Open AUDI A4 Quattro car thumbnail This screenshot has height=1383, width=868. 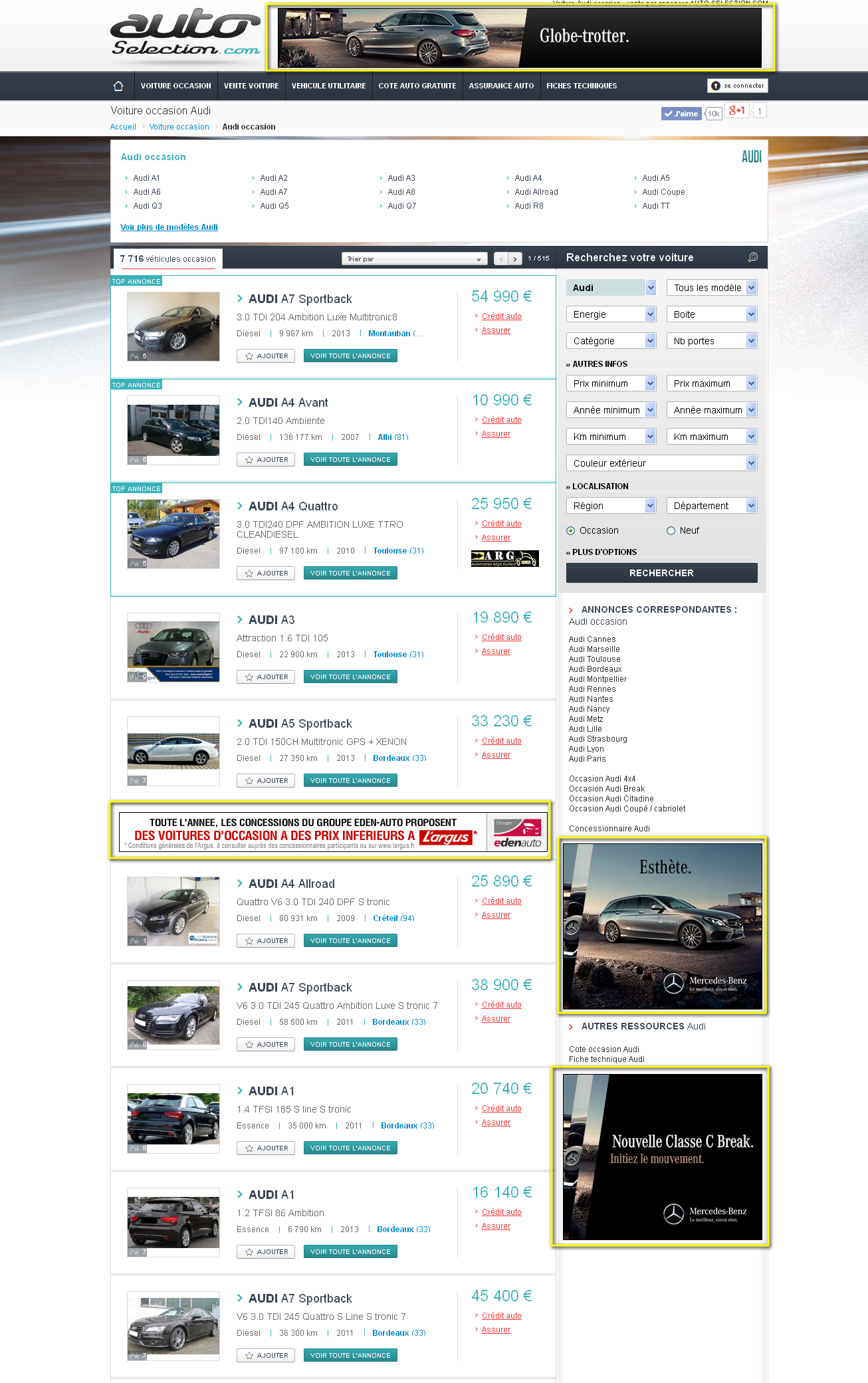173,534
